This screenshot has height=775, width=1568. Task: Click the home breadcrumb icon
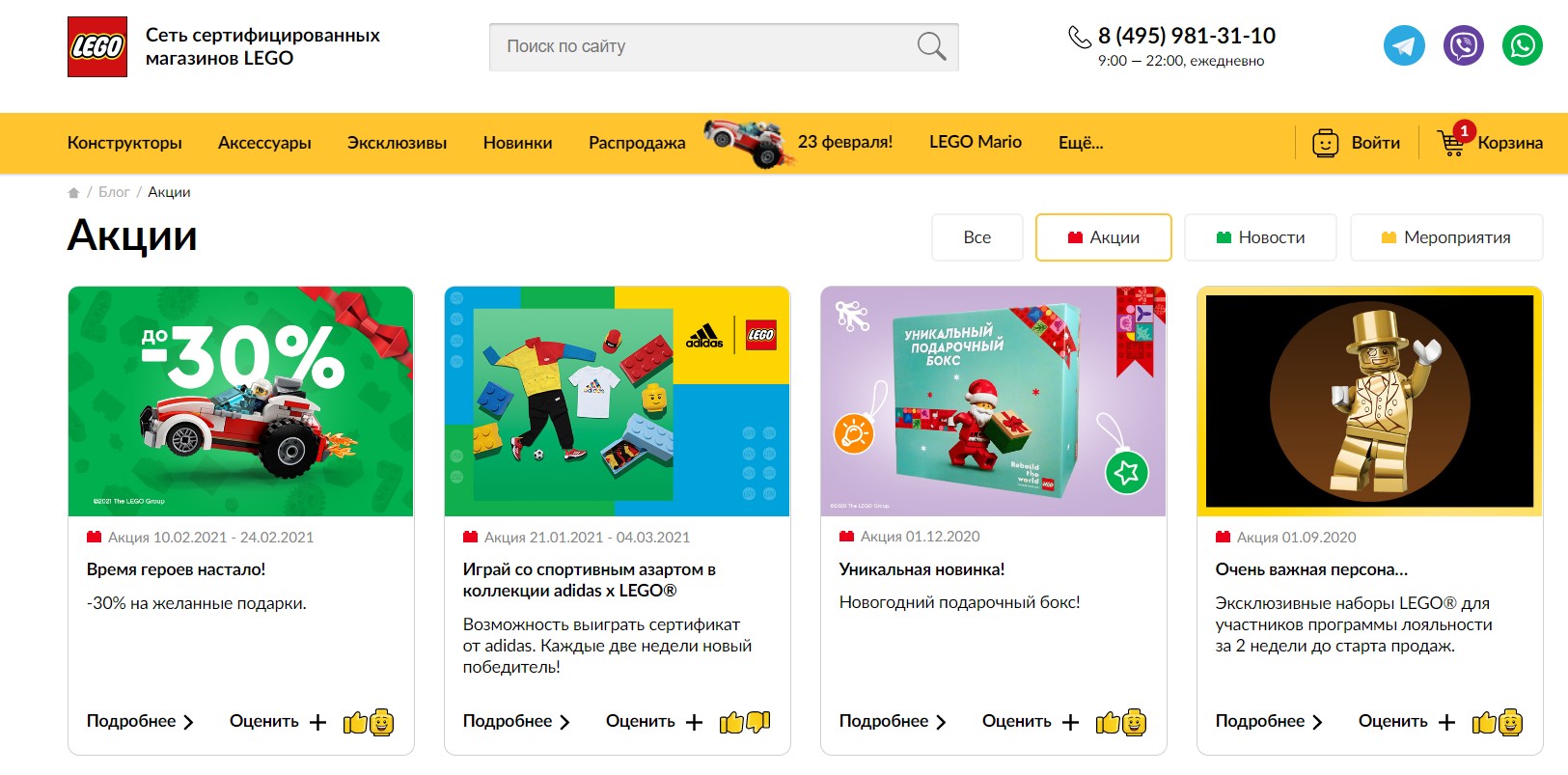point(73,192)
